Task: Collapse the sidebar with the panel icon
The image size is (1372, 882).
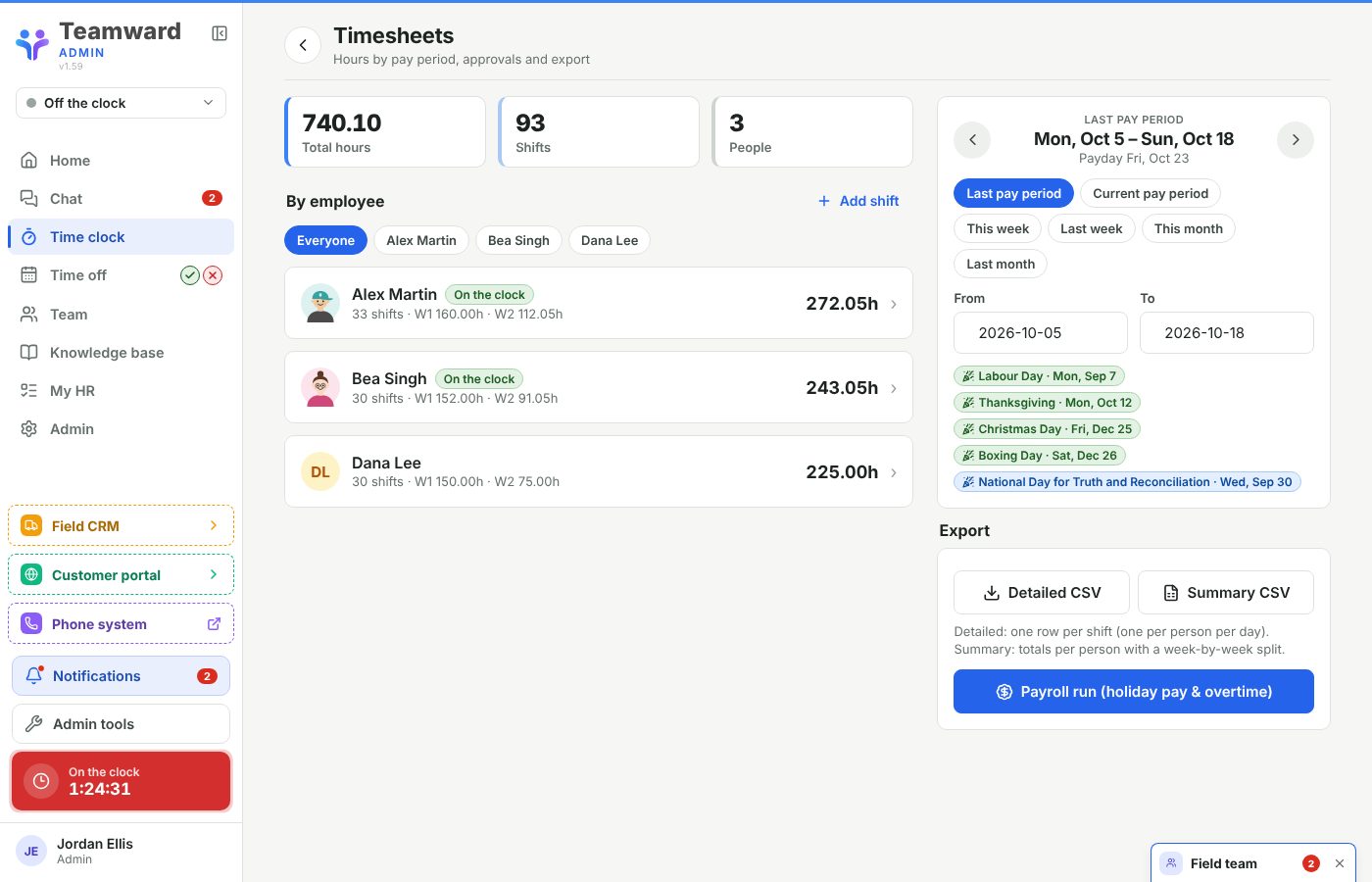Action: point(220,33)
